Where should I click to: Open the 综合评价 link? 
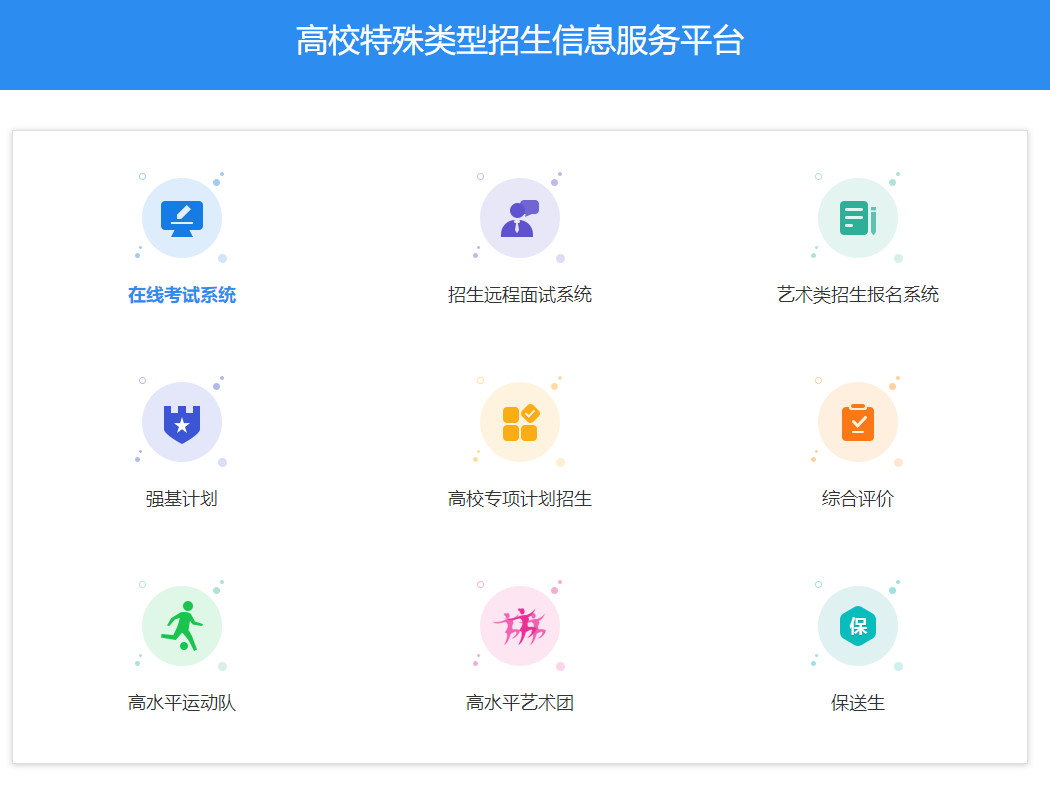pyautogui.click(x=858, y=499)
